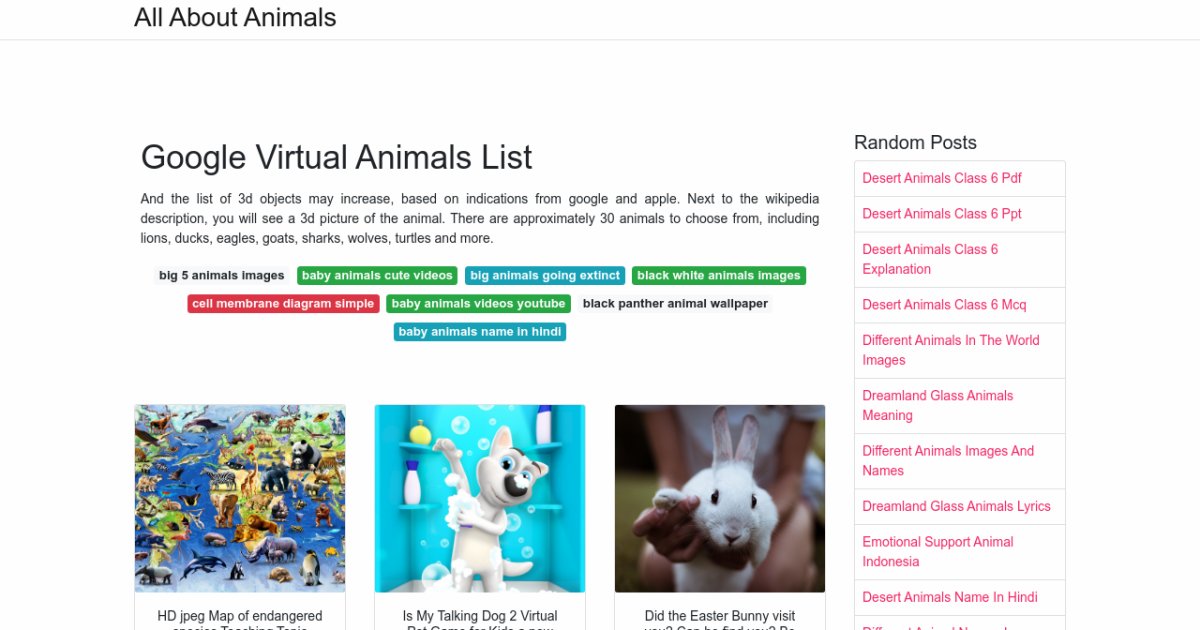This screenshot has width=1200, height=630.
Task: Select the 'baby animals name in hindi' tag
Action: coord(480,332)
